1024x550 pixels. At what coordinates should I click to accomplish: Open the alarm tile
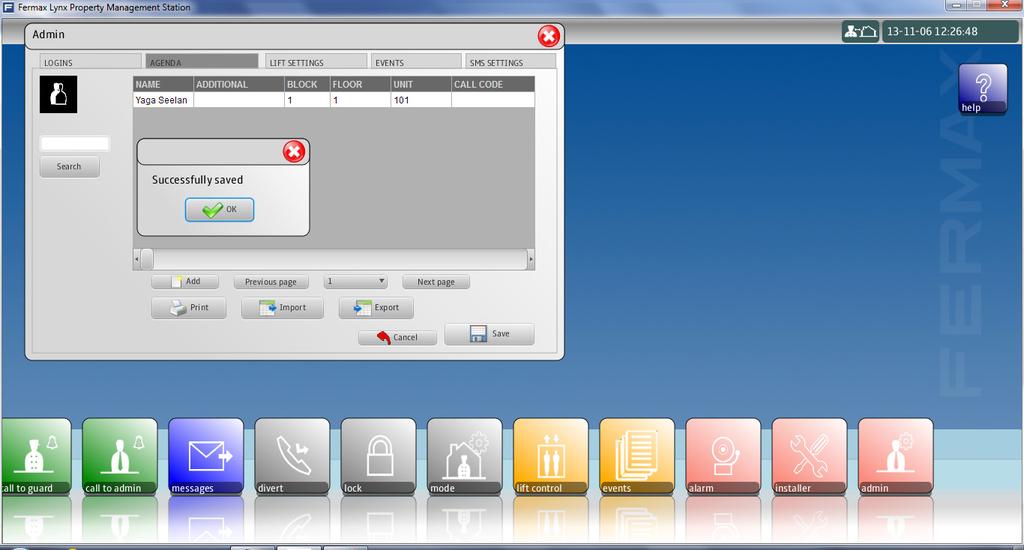pyautogui.click(x=723, y=457)
